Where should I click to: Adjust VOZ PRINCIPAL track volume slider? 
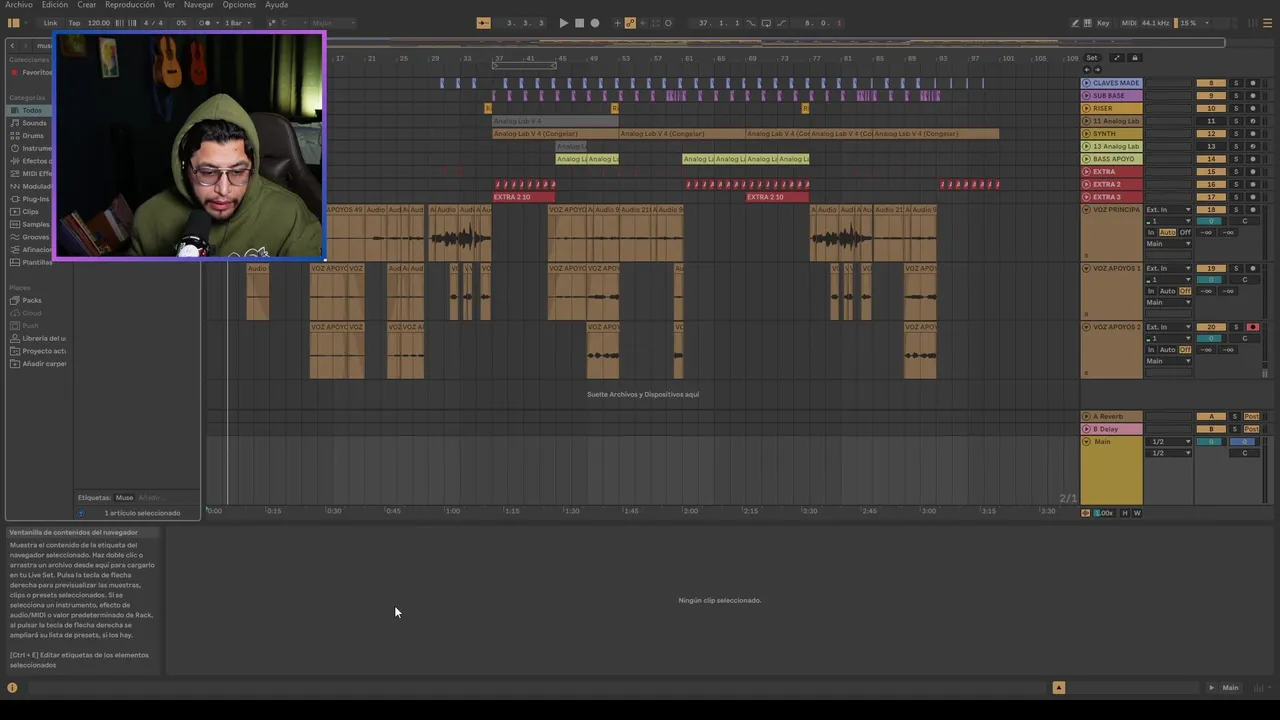click(x=1211, y=221)
